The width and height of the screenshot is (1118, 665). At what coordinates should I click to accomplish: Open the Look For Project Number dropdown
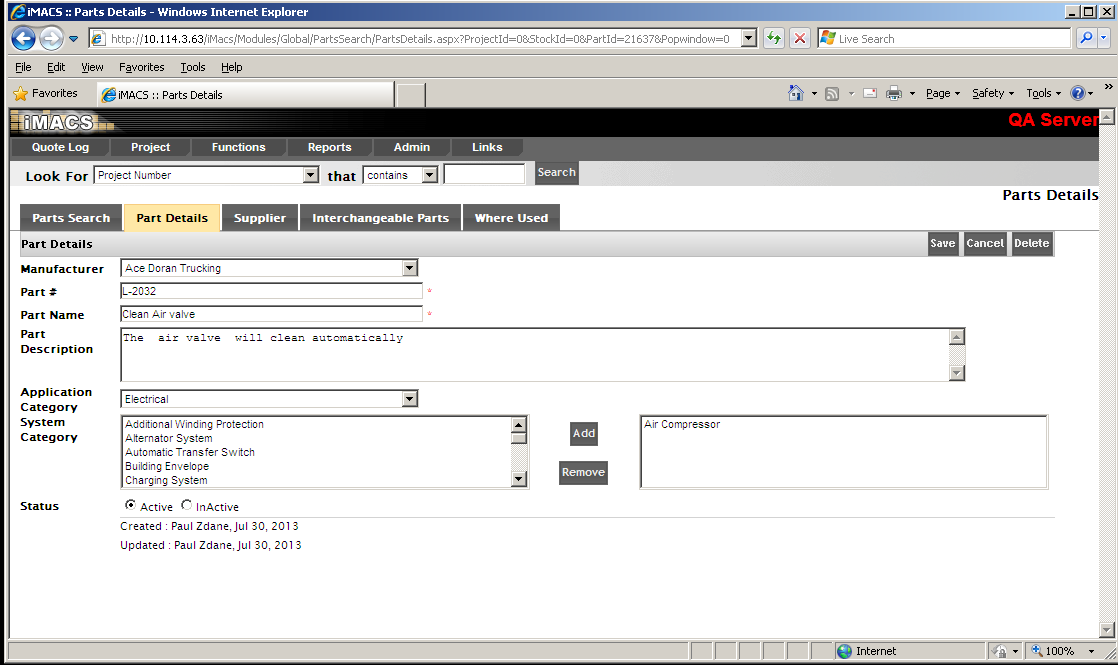(x=310, y=175)
